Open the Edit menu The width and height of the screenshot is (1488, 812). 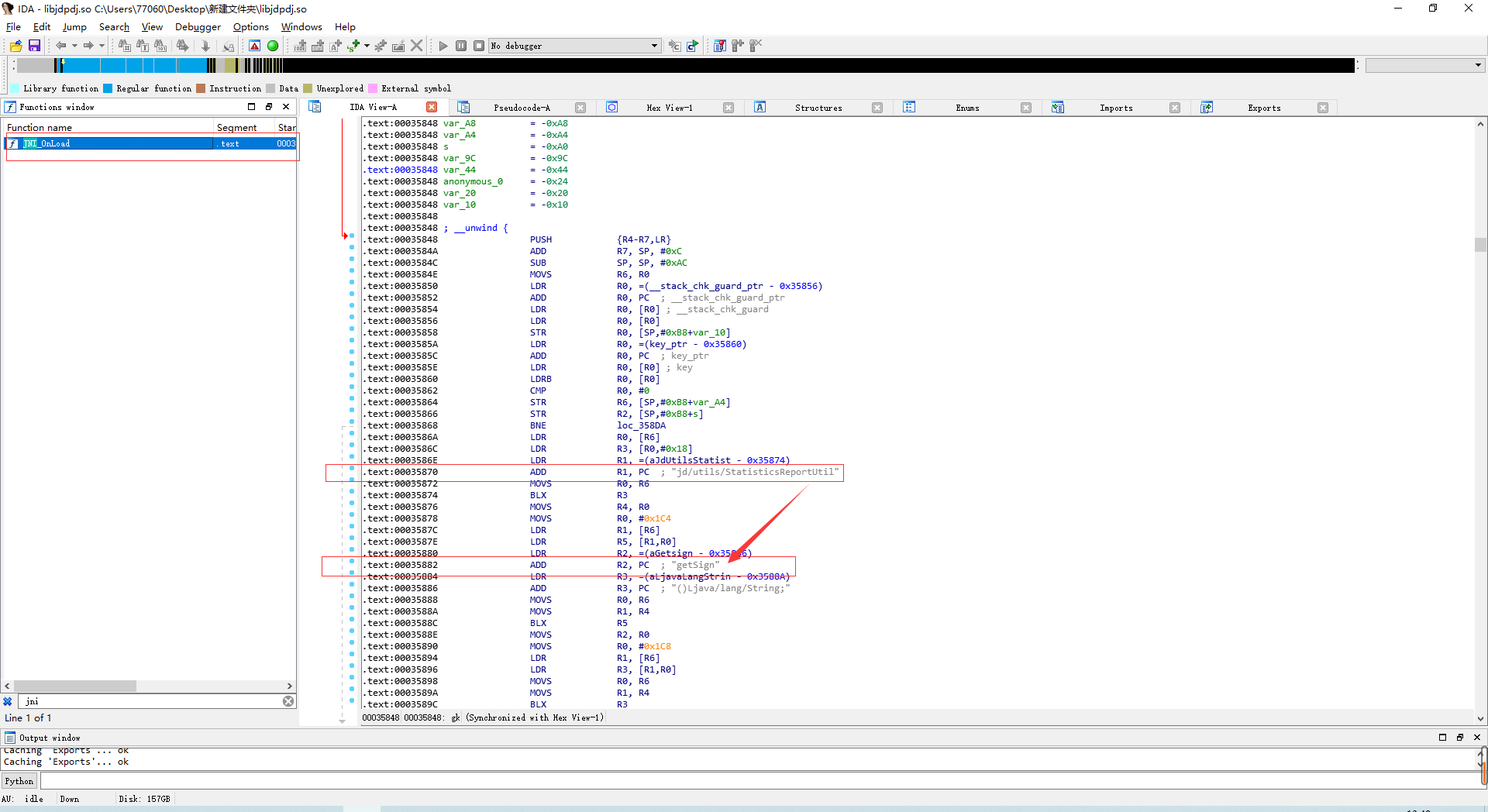coord(42,26)
